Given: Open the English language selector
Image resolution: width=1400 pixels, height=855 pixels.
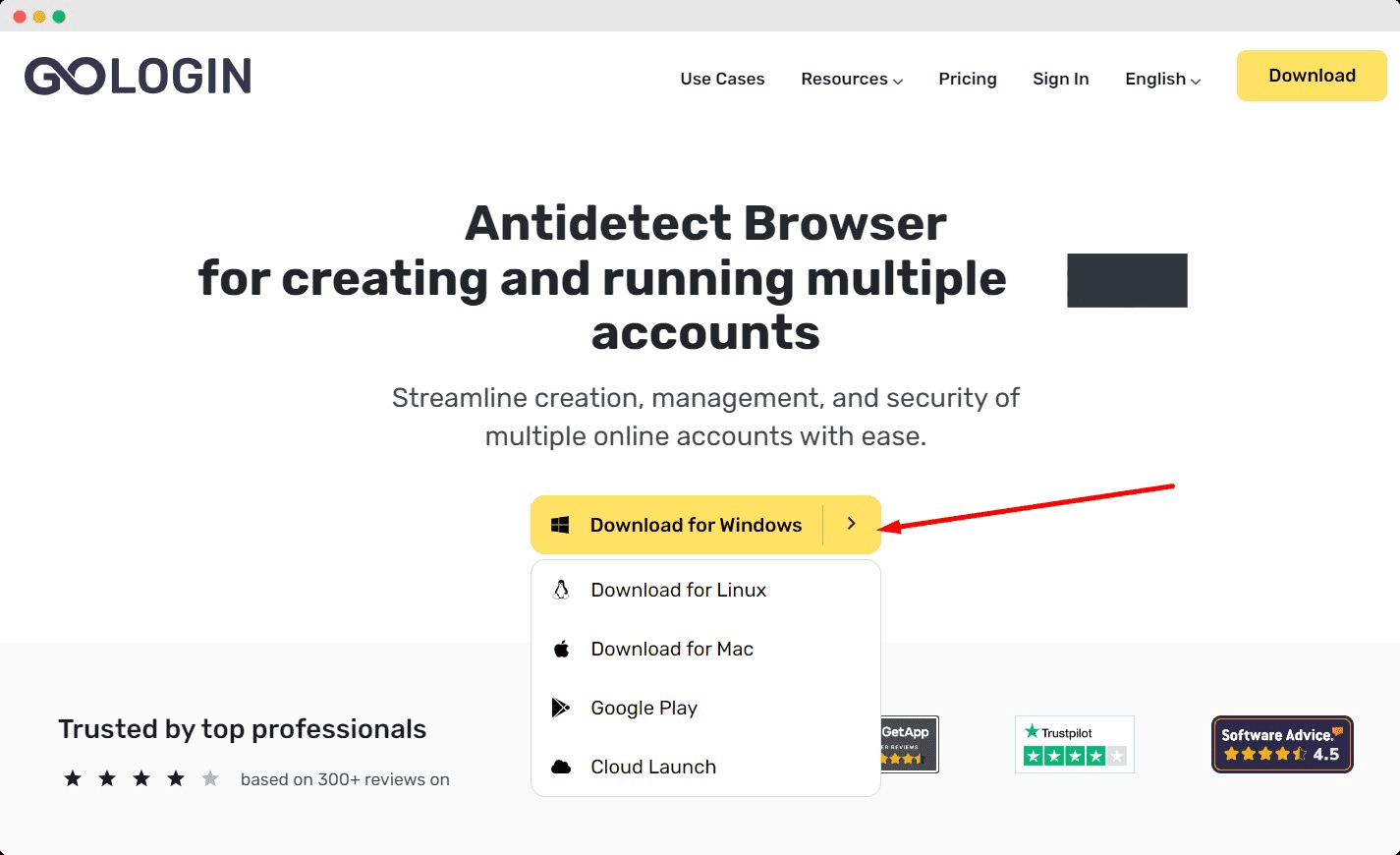Looking at the screenshot, I should [1163, 79].
